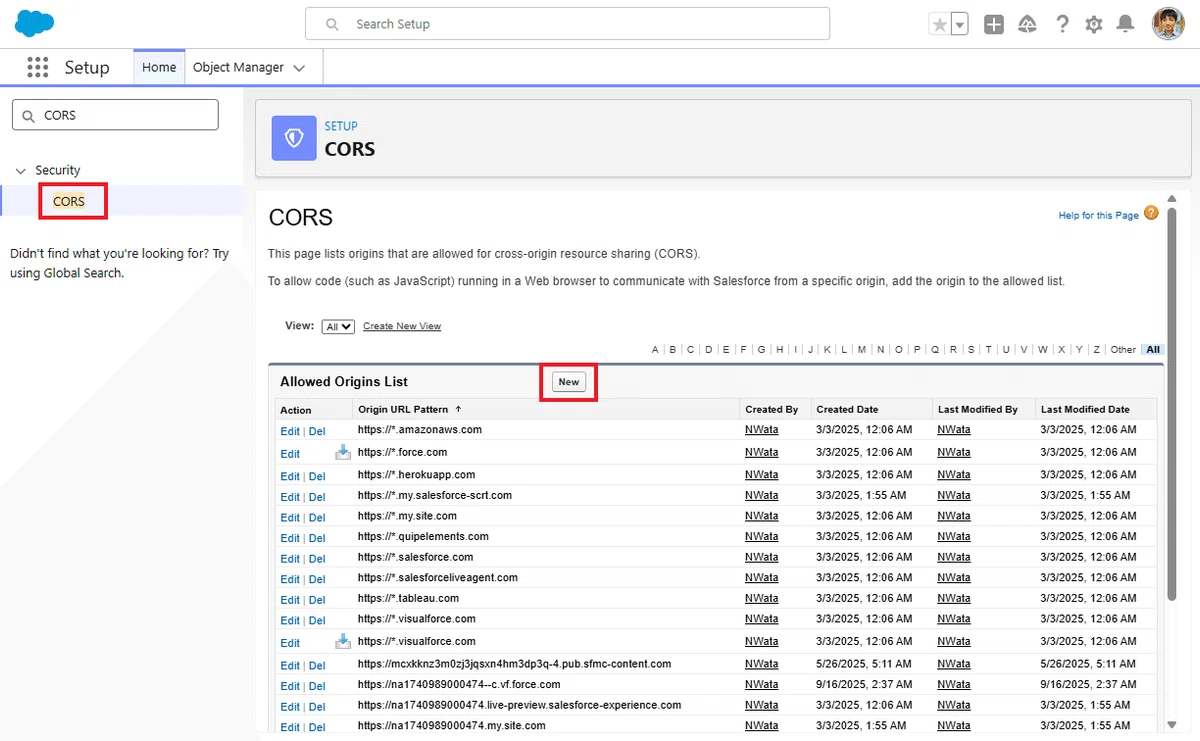Click the Created Date column header

847,409
